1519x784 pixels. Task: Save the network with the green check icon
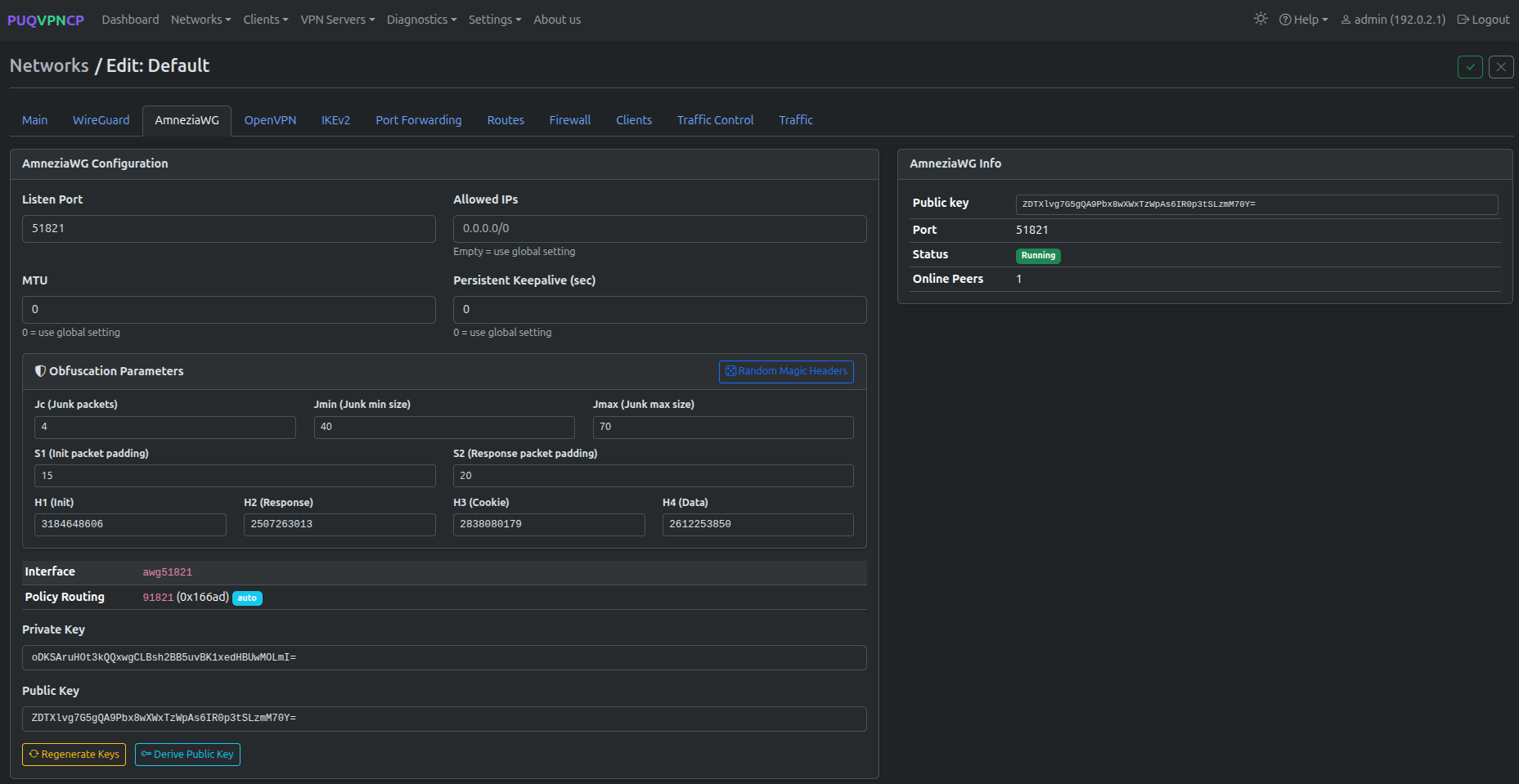[x=1470, y=67]
